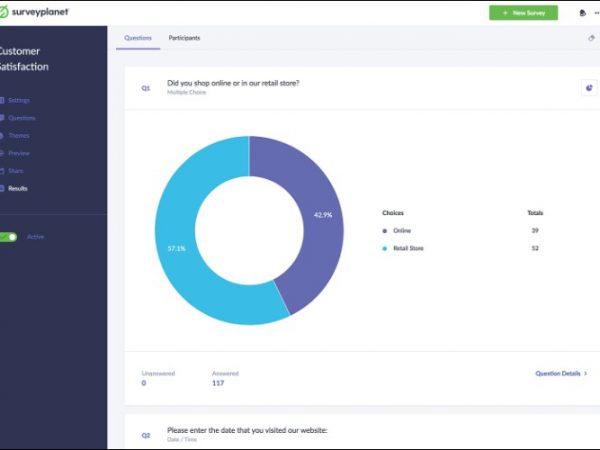
Task: Open Share in the sidebar
Action: pyautogui.click(x=16, y=170)
